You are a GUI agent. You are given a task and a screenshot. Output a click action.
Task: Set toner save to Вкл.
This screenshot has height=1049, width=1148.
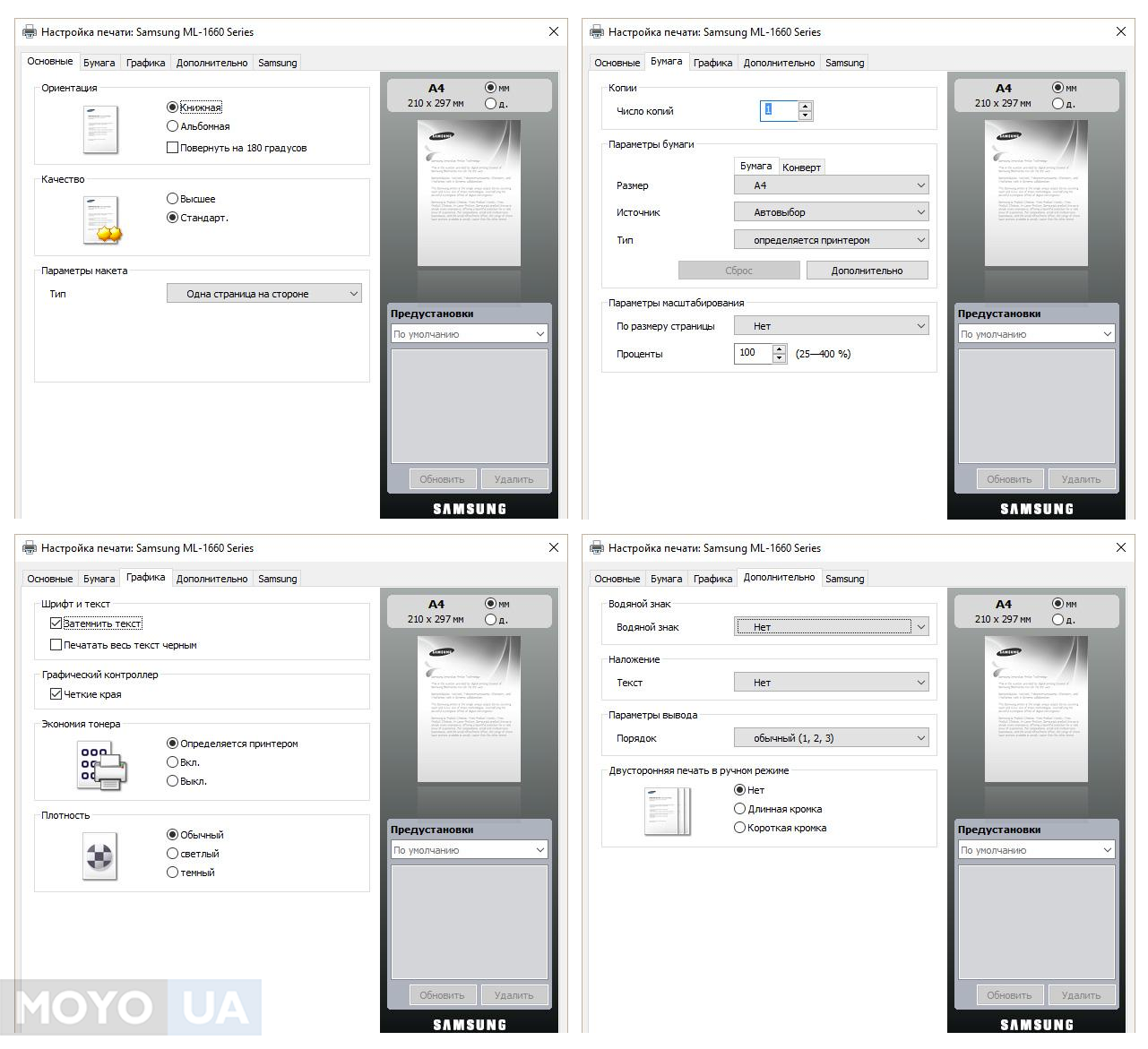(x=183, y=762)
